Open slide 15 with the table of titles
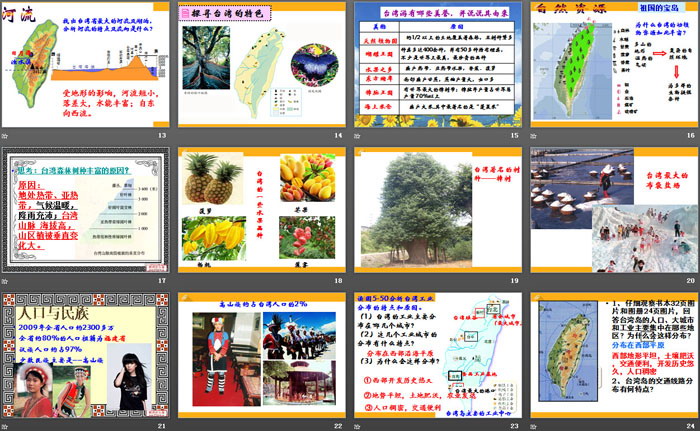Screen dimensions: 700x431 pyautogui.click(x=437, y=64)
